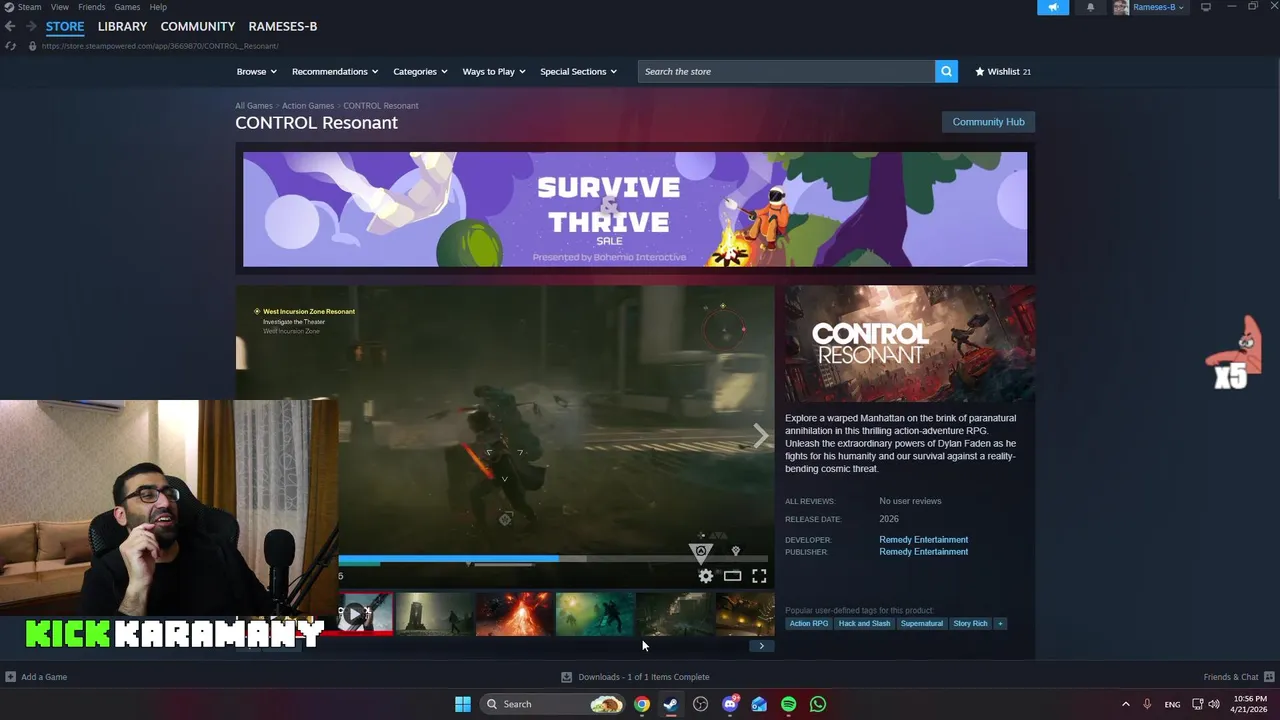
Task: Click the Action Games breadcrumb
Action: [x=308, y=106]
